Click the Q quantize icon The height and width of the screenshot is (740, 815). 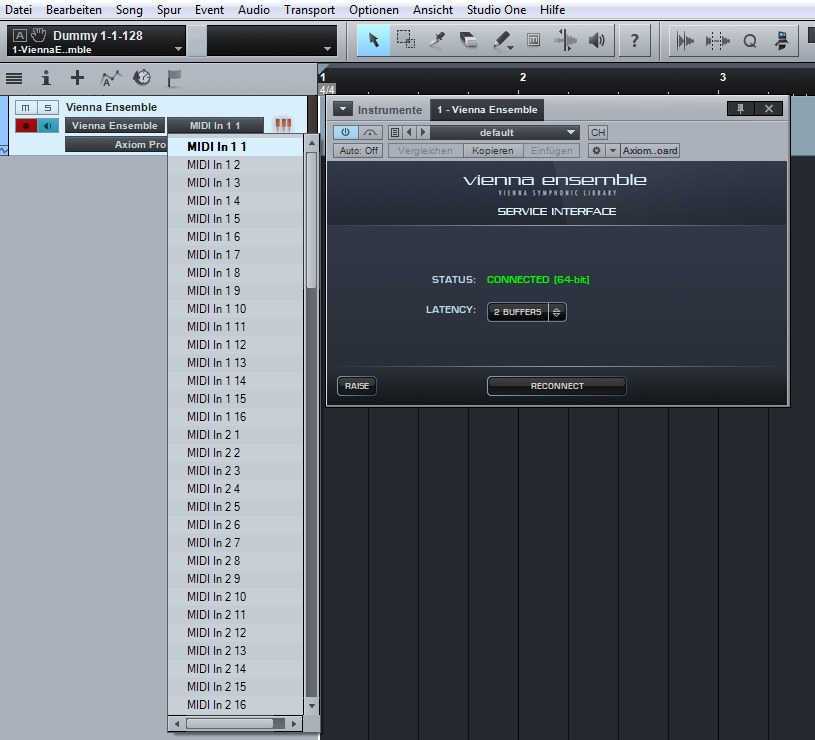(750, 41)
